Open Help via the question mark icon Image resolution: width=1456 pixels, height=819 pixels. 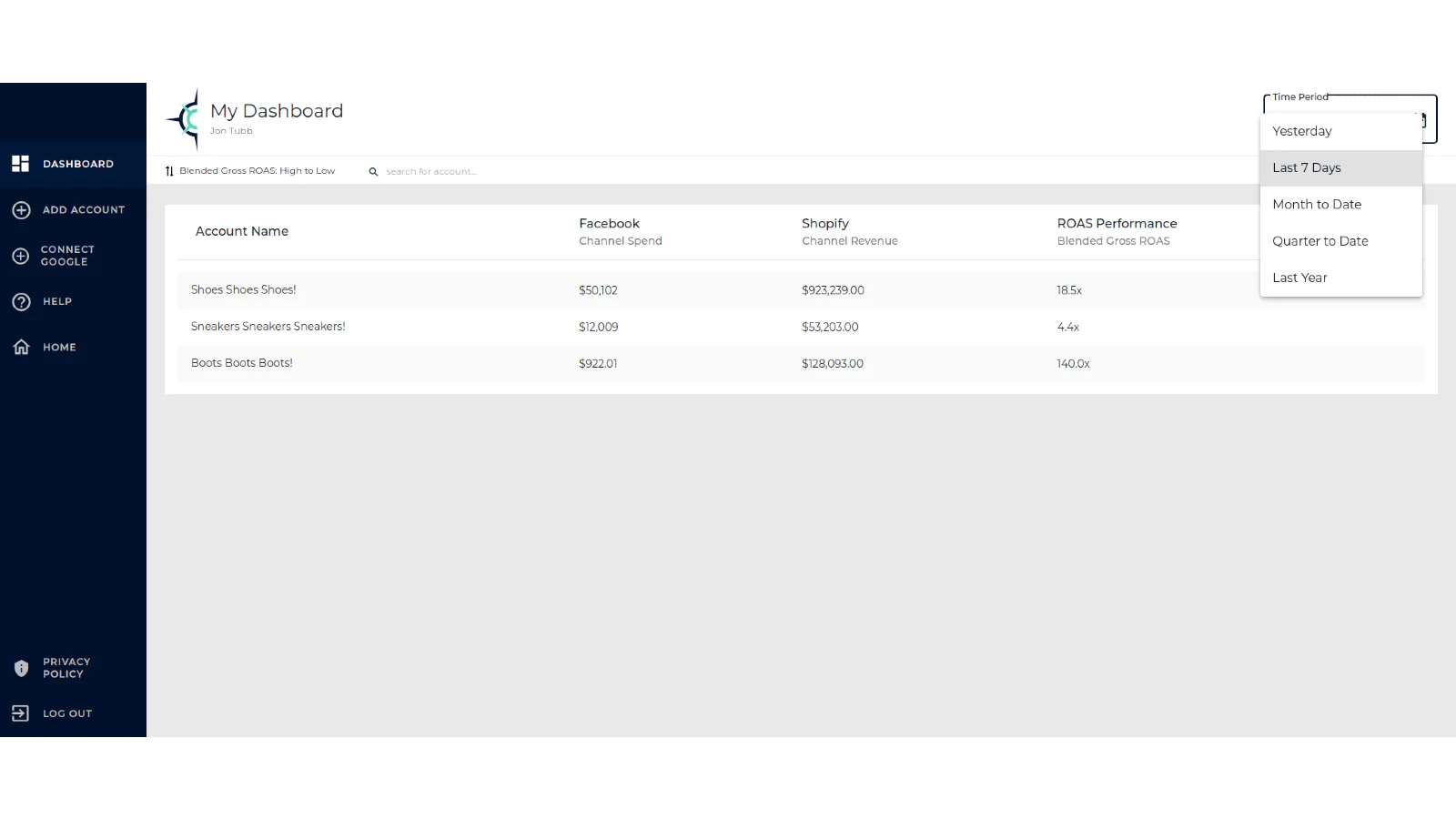[x=21, y=302]
